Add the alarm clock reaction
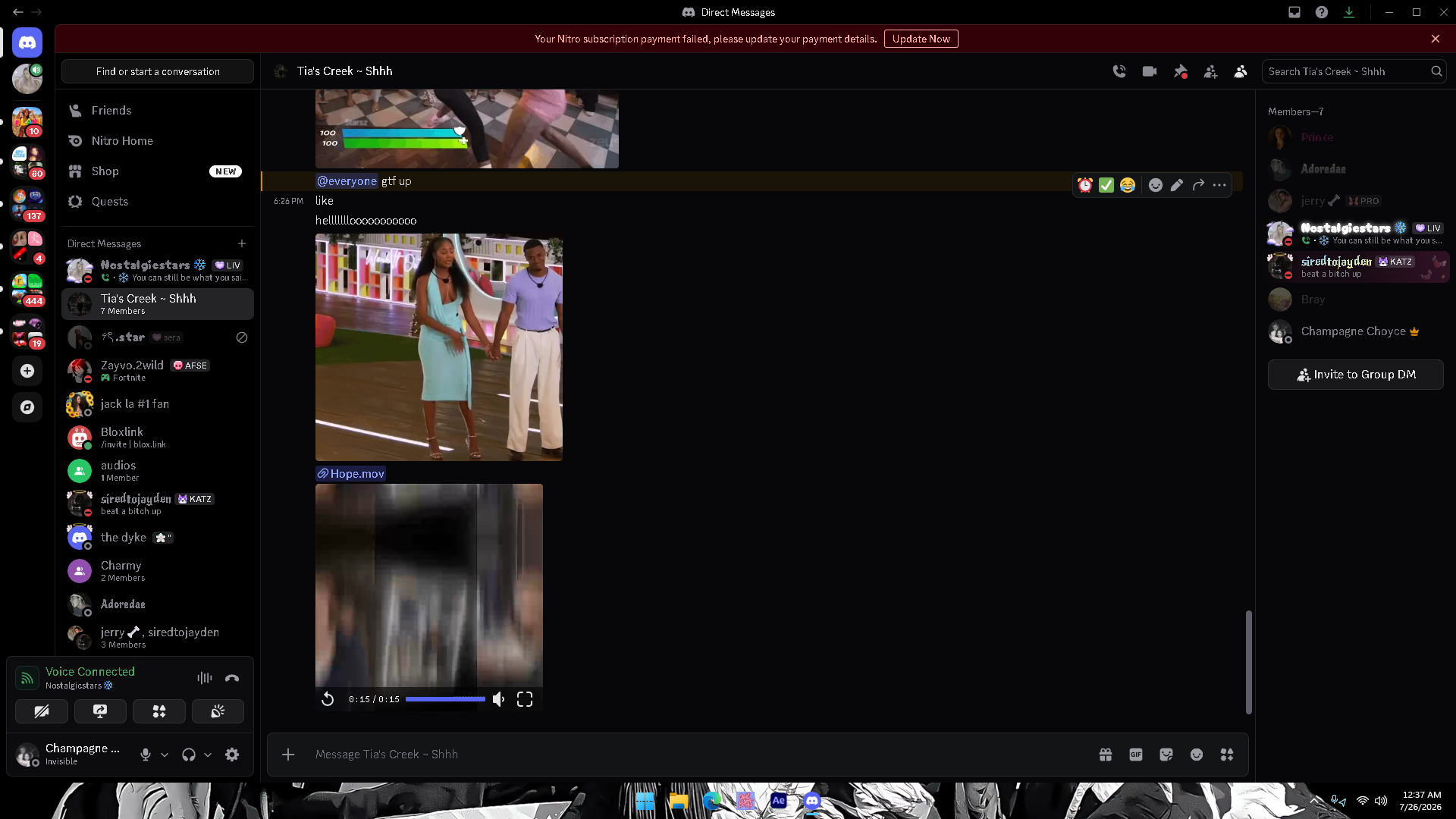1456x819 pixels. [x=1085, y=185]
